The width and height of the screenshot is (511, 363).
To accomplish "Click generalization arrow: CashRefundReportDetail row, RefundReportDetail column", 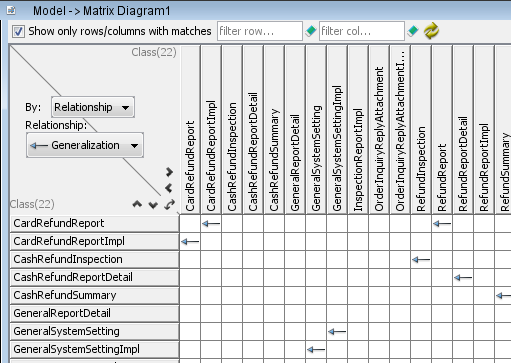I will [x=463, y=277].
